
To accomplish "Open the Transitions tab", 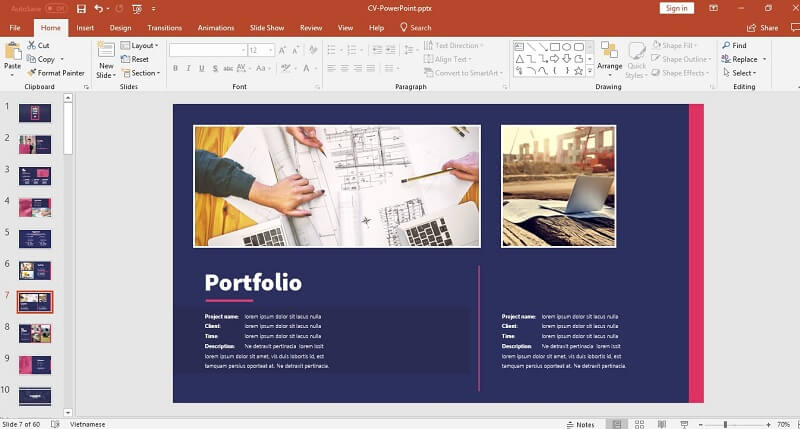I will 164,27.
